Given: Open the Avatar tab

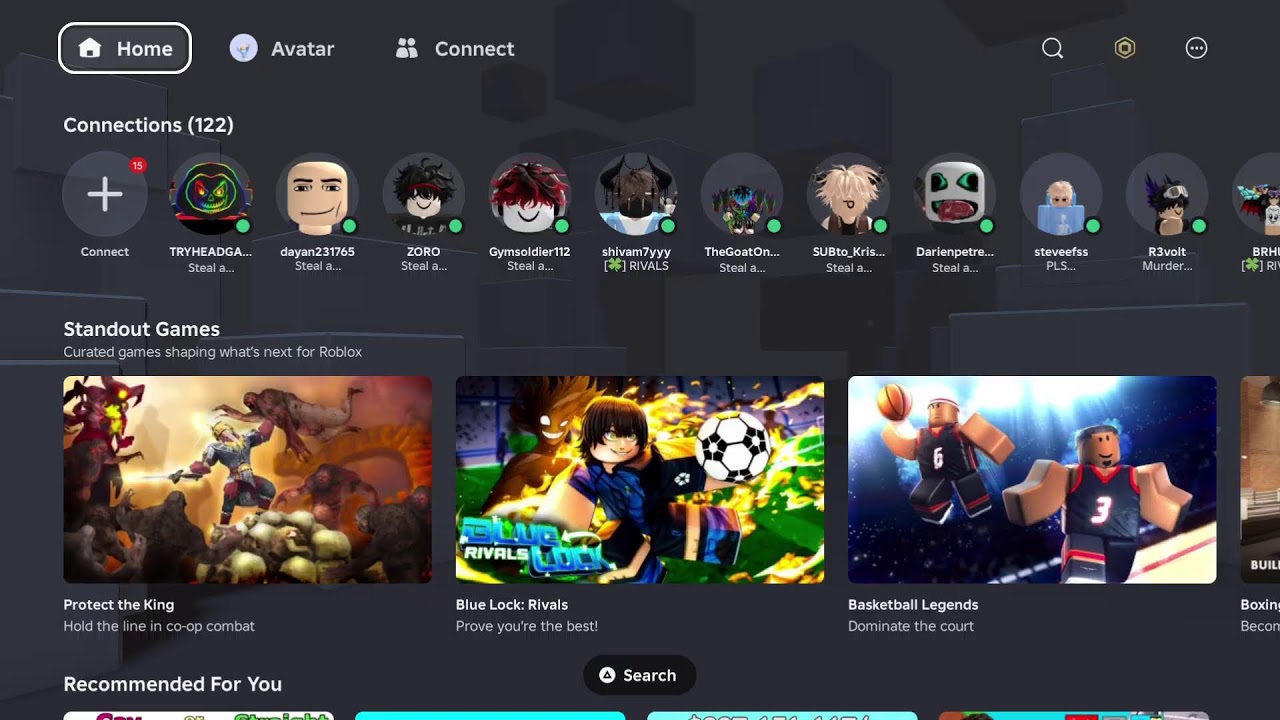Looking at the screenshot, I should pos(282,48).
